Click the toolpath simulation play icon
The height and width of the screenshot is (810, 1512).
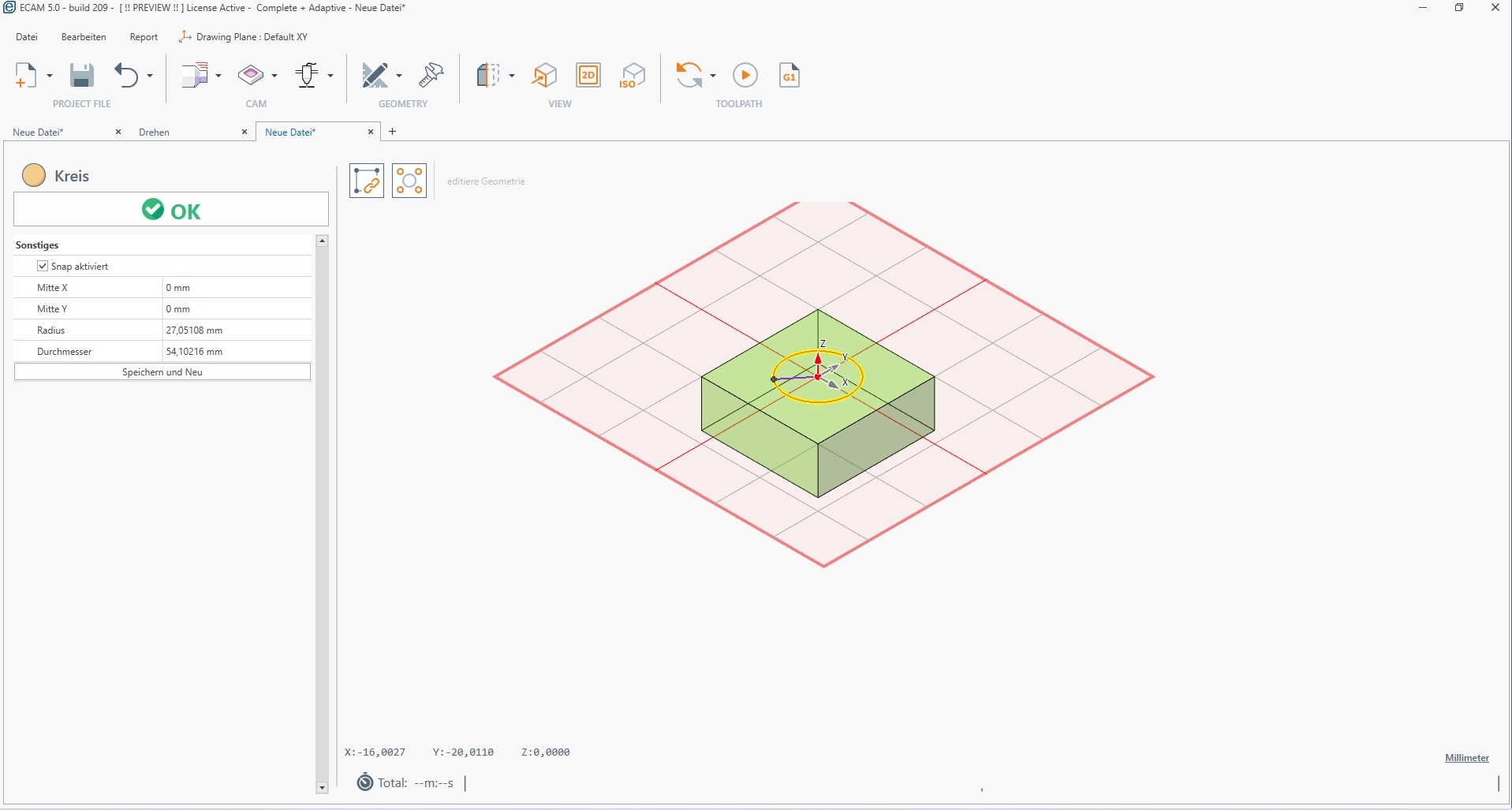coord(745,76)
